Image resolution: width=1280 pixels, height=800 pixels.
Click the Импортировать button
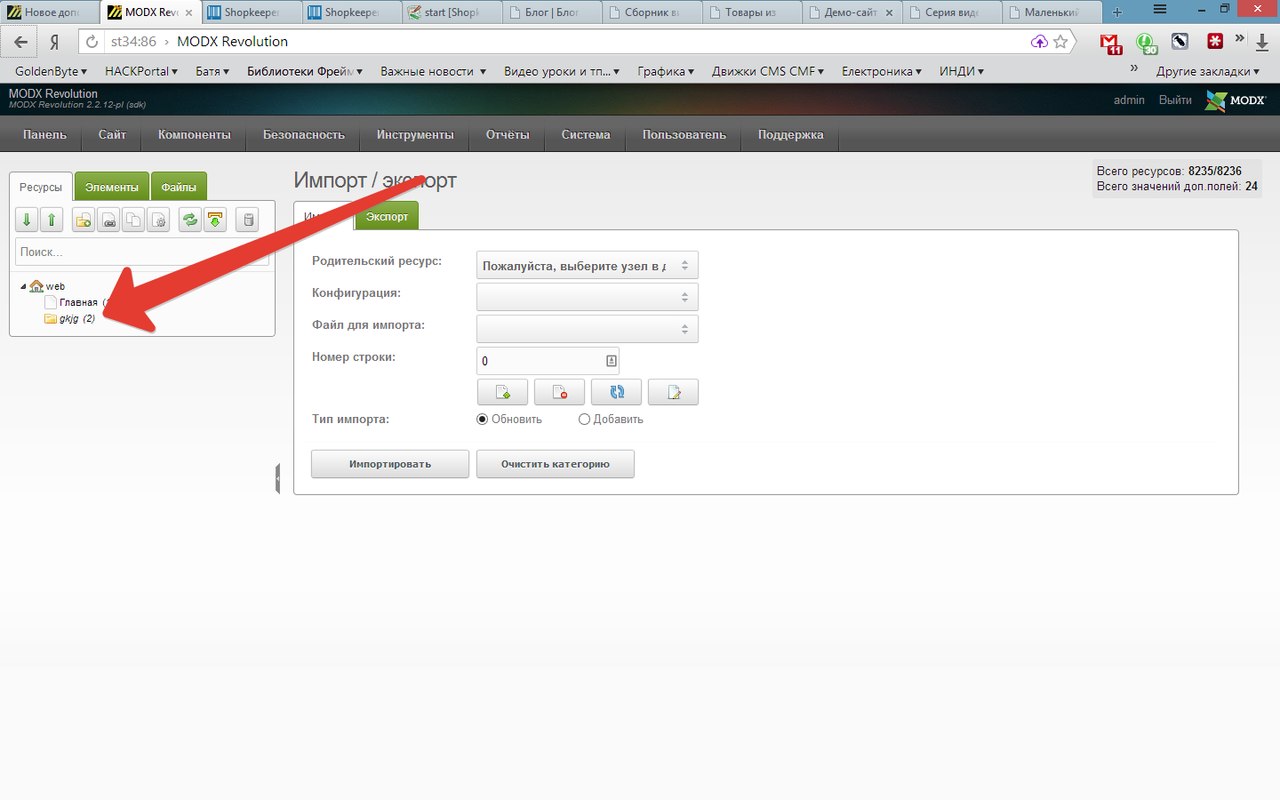[x=390, y=464]
